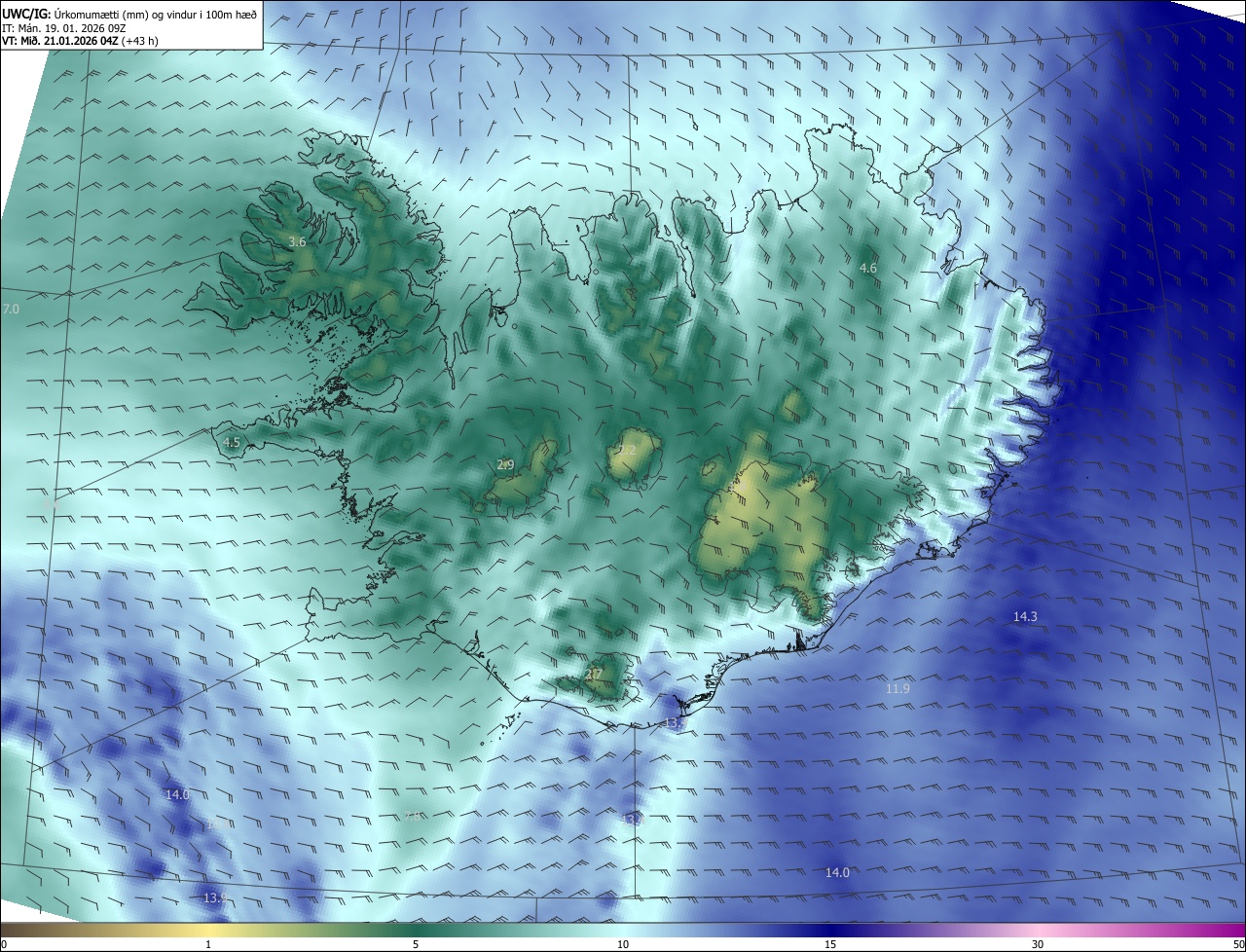The height and width of the screenshot is (952, 1246).
Task: Click the 11.9 value label on the map
Action: [898, 688]
